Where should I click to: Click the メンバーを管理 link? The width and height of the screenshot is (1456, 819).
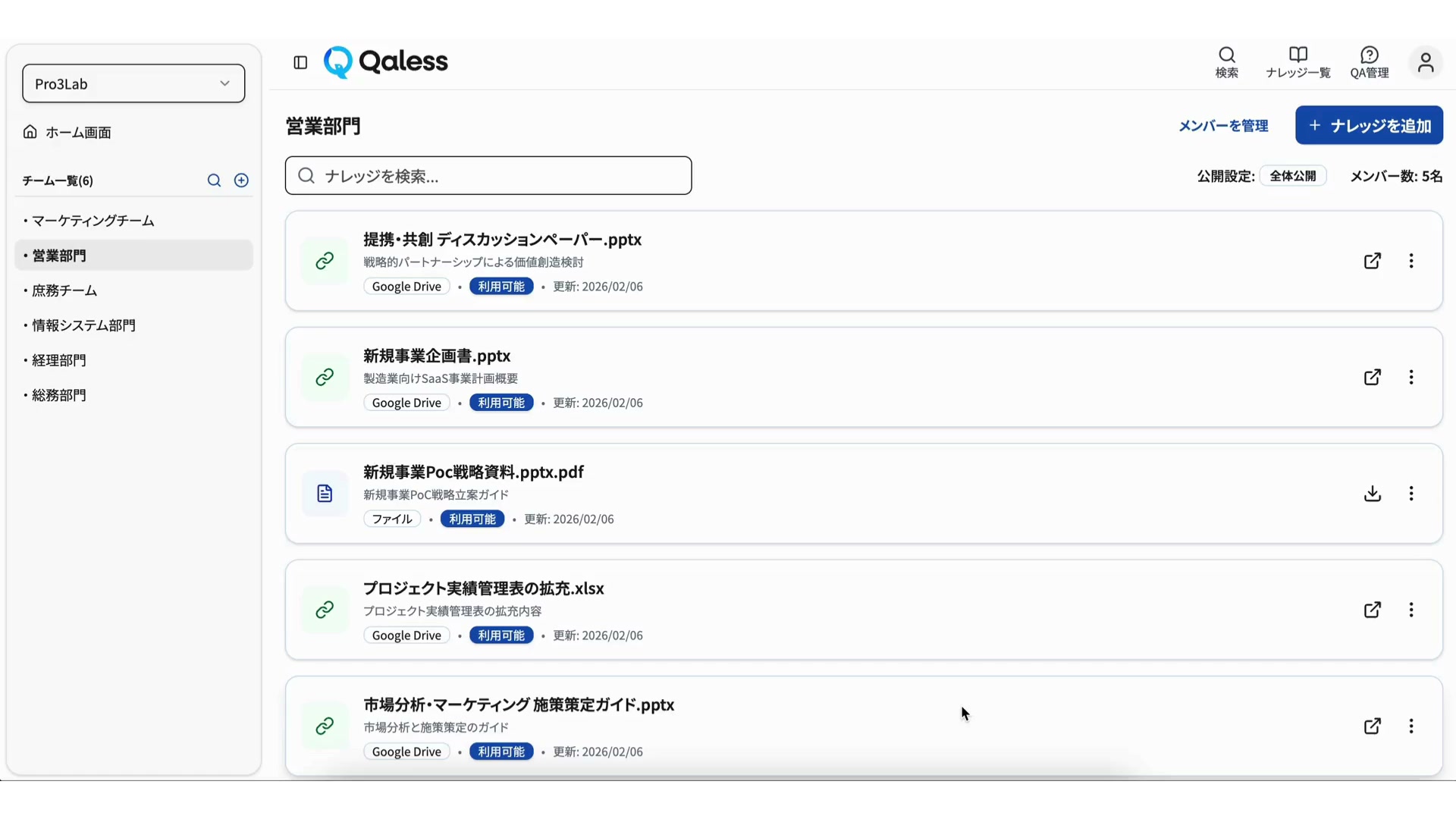pyautogui.click(x=1222, y=126)
